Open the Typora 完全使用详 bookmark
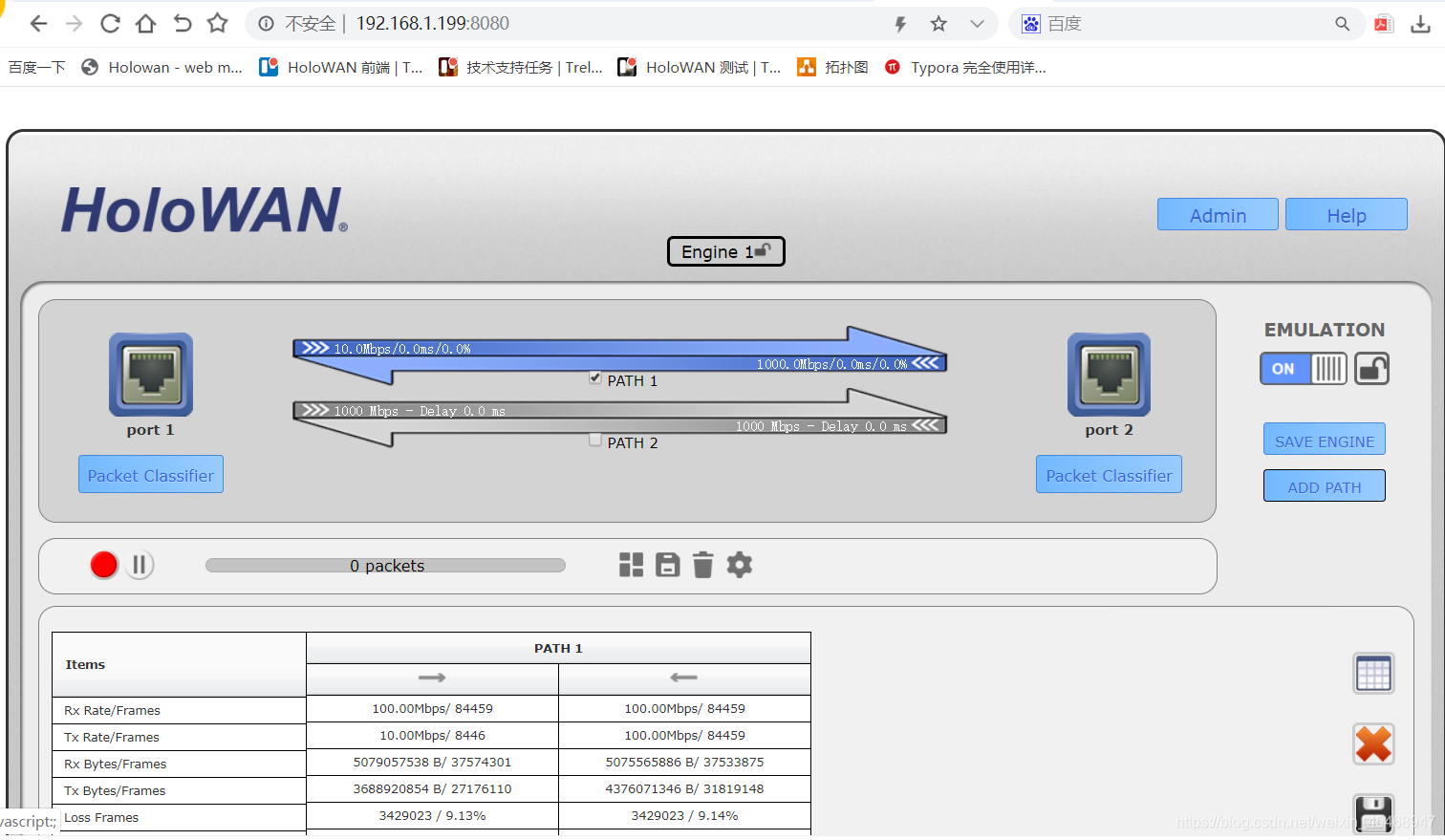 (965, 67)
